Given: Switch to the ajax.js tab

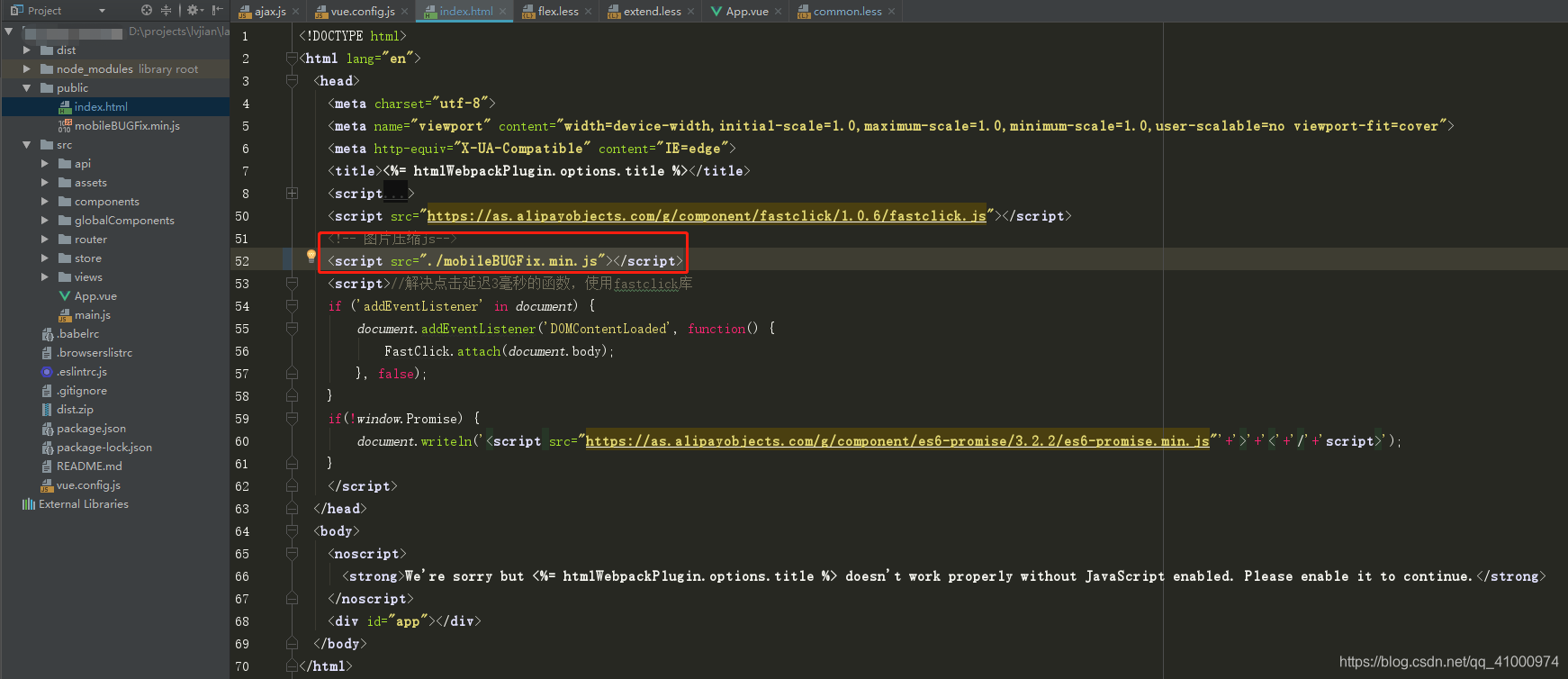Looking at the screenshot, I should tap(269, 12).
